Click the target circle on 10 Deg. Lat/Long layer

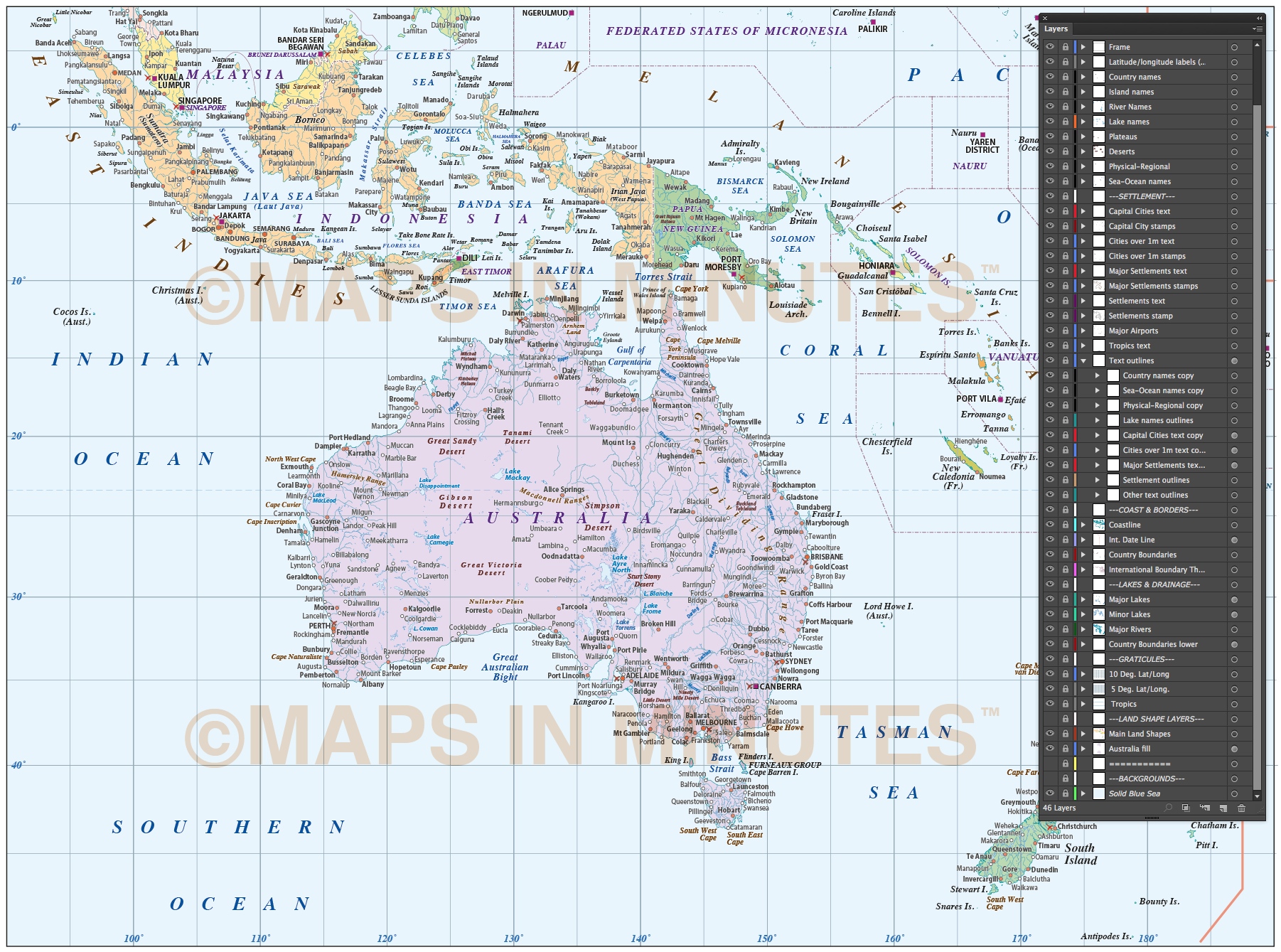1235,674
